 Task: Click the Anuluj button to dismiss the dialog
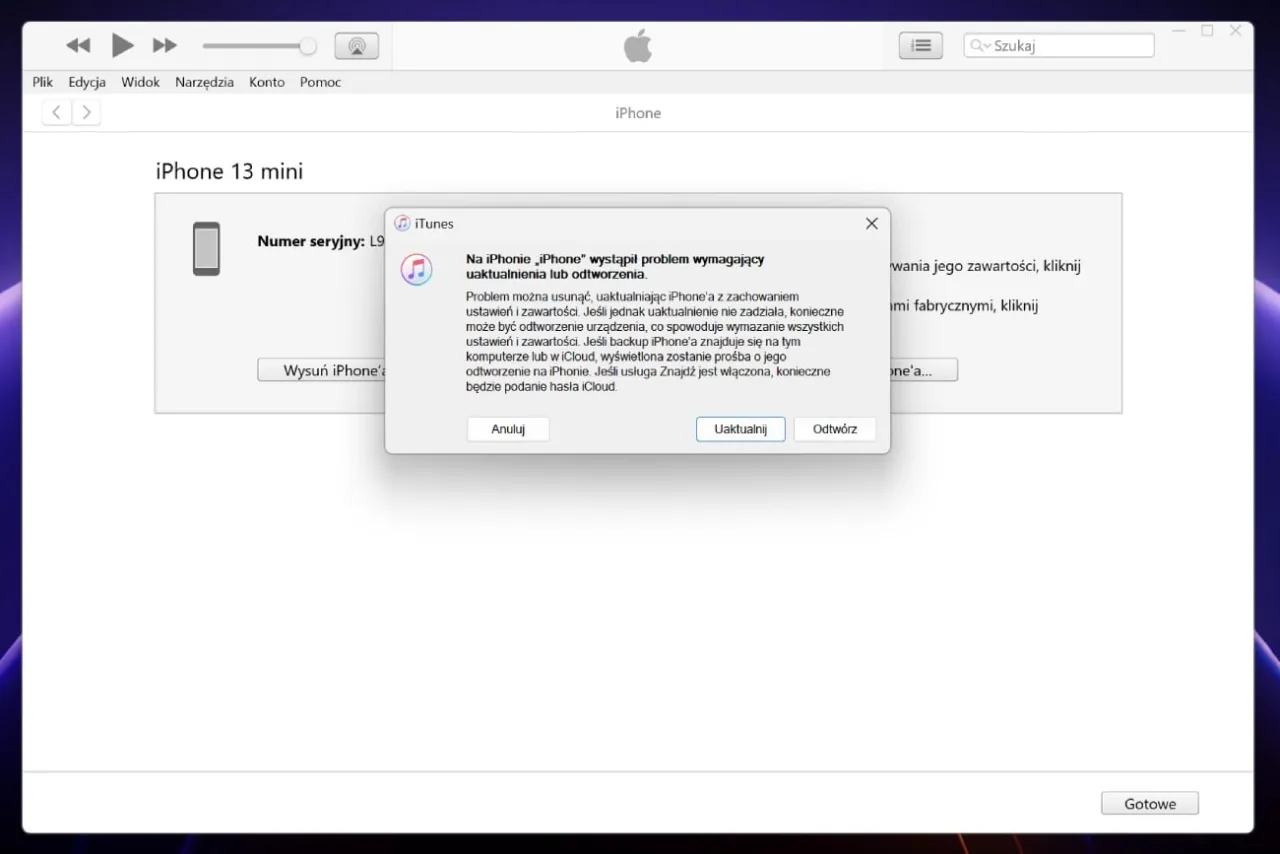point(508,429)
